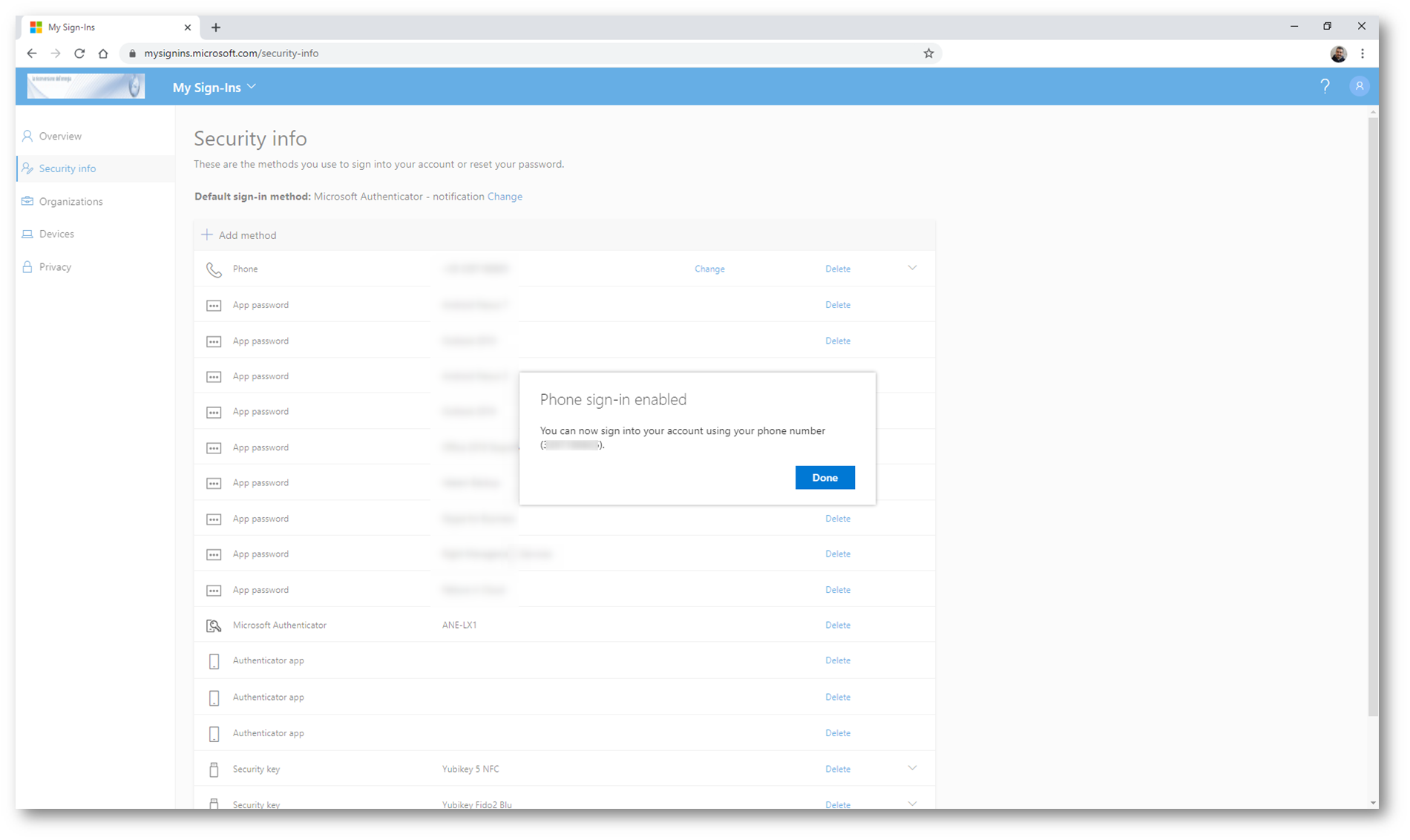The height and width of the screenshot is (840, 1410).
Task: Click Done in Phone sign-in dialog
Action: [x=824, y=478]
